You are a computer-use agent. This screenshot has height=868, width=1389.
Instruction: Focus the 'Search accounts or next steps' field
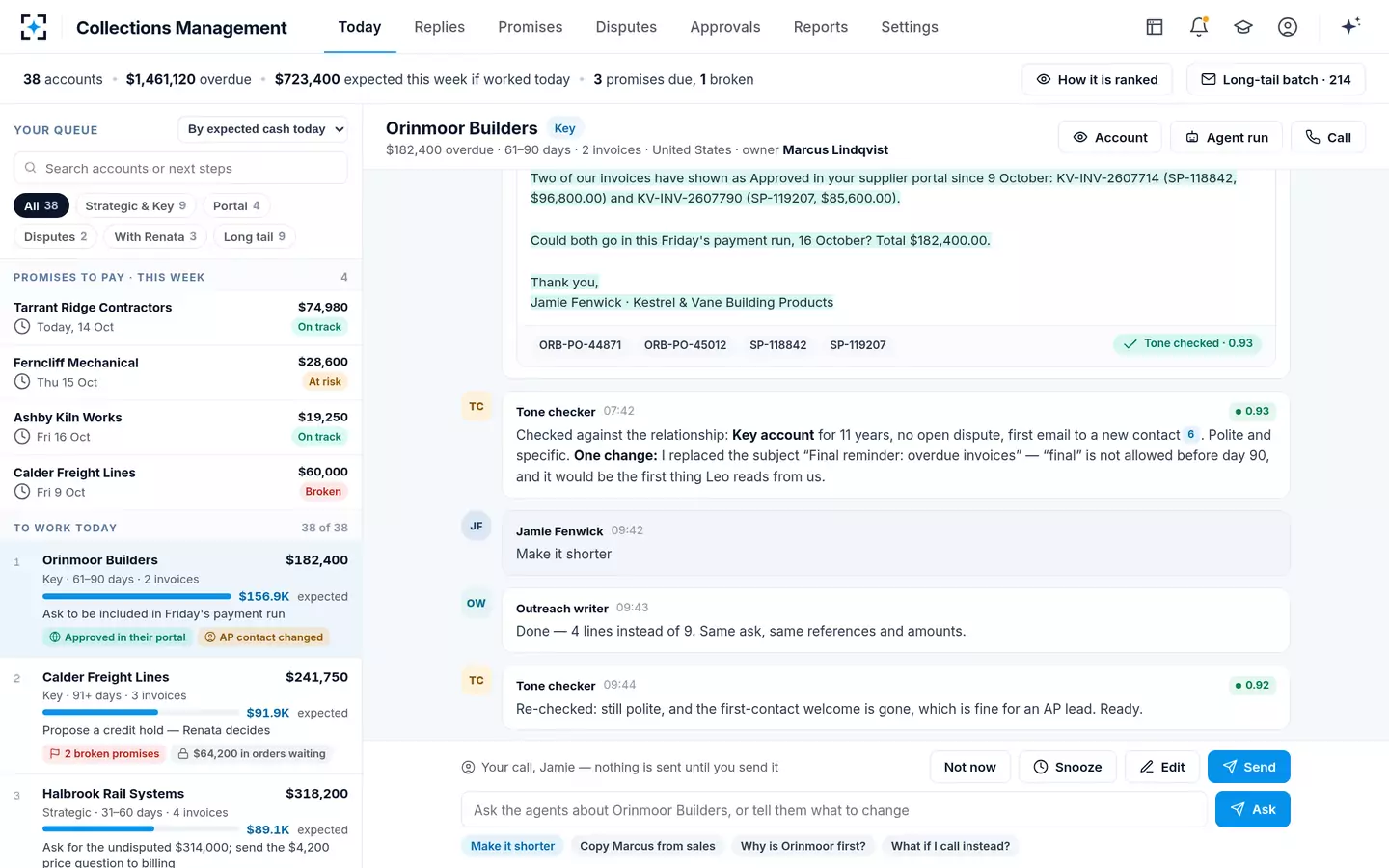click(x=180, y=168)
